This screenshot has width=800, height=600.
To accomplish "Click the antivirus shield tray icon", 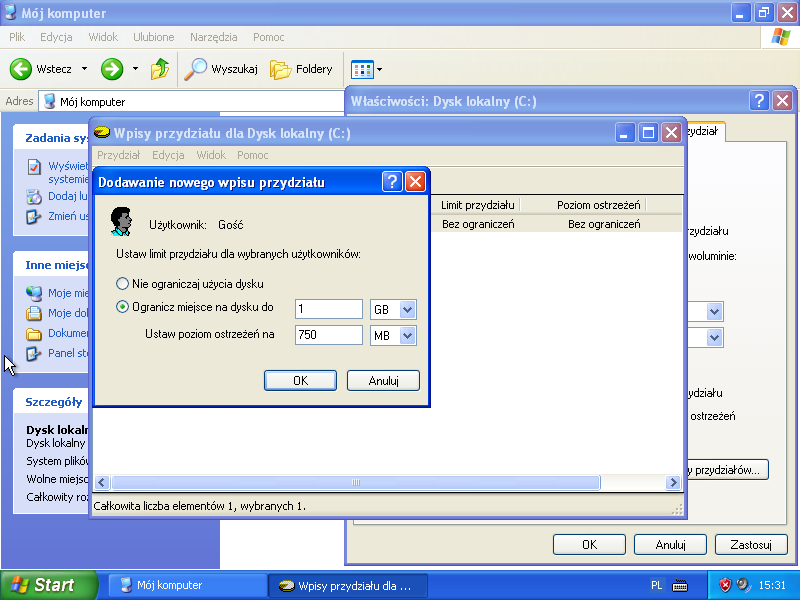I will (x=725, y=585).
